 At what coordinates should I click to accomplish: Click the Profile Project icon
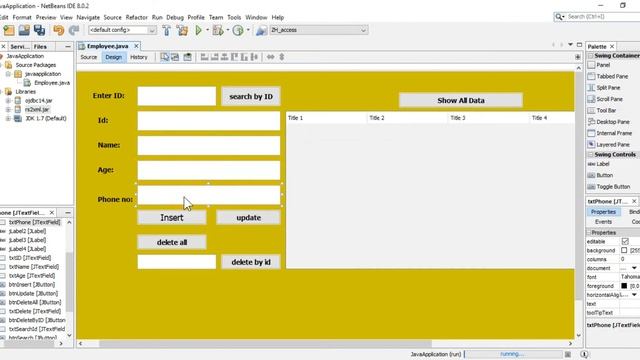click(x=238, y=30)
